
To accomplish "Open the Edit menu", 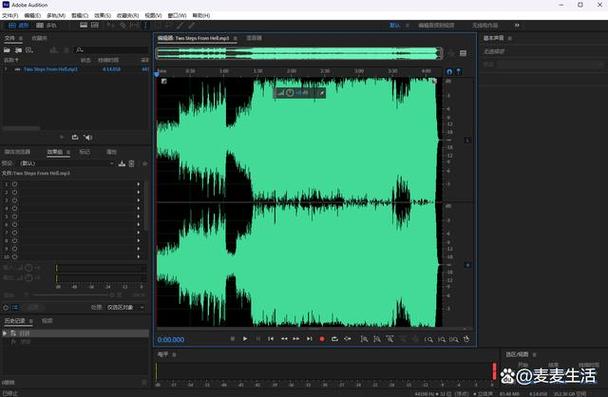I will (x=32, y=16).
